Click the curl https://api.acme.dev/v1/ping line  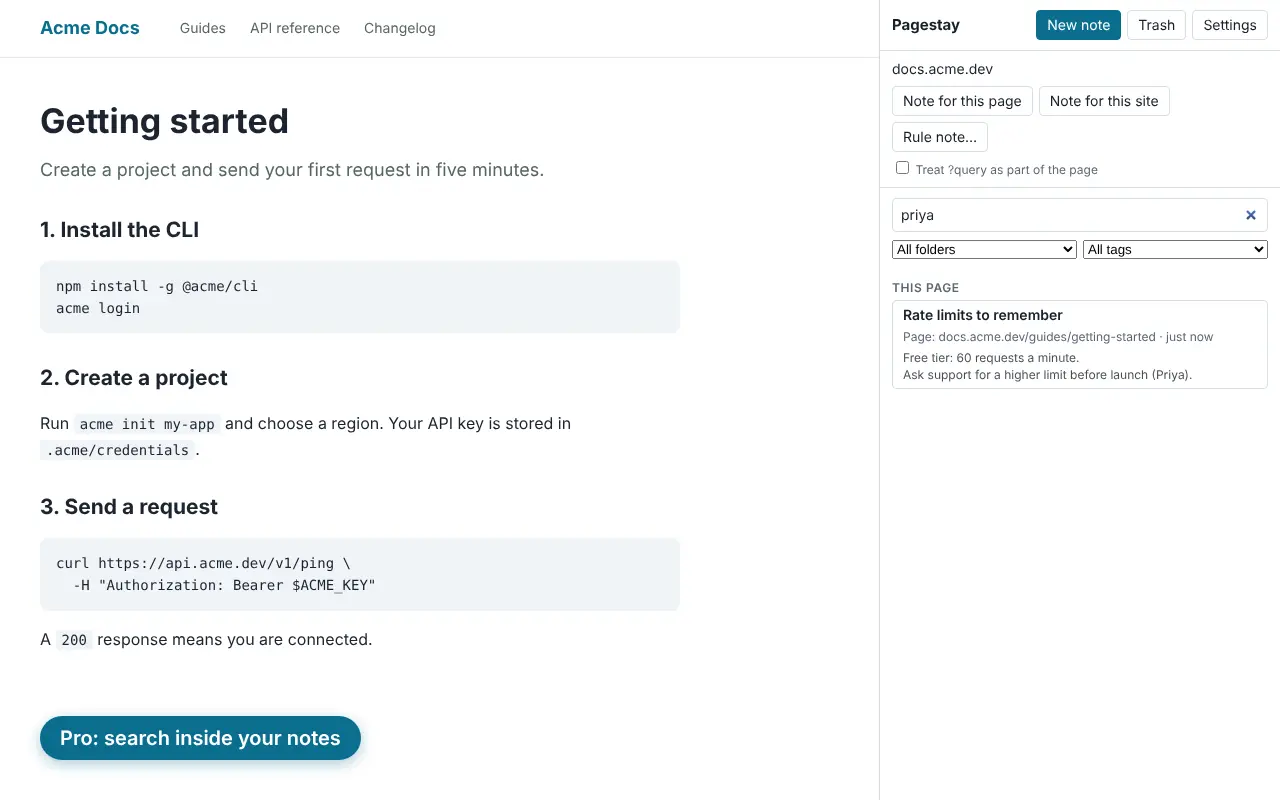pos(203,563)
